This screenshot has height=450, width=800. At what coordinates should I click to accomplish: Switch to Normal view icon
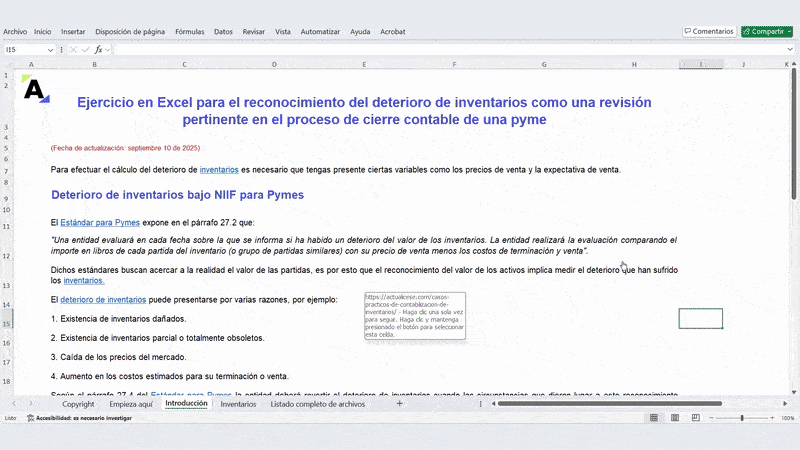point(654,418)
